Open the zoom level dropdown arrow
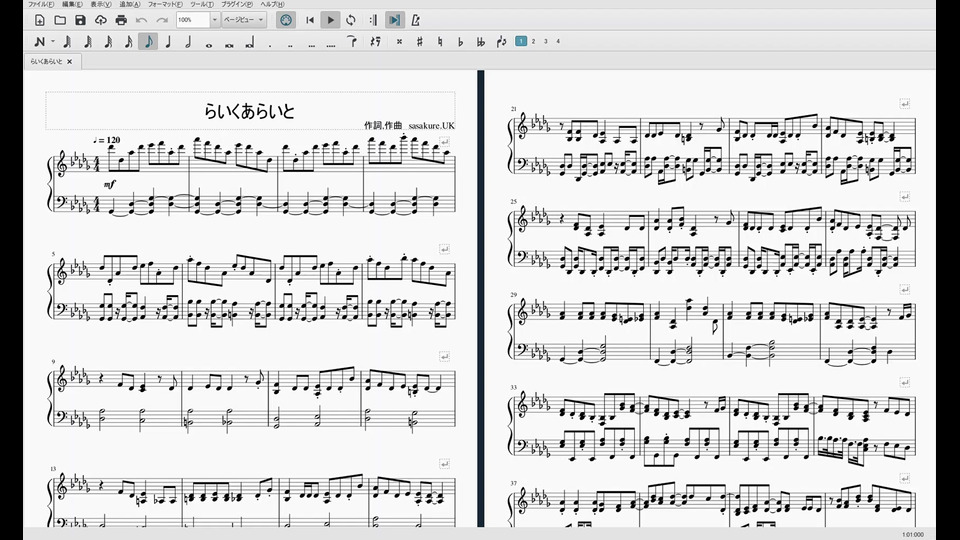Image resolution: width=960 pixels, height=540 pixels. (214, 20)
